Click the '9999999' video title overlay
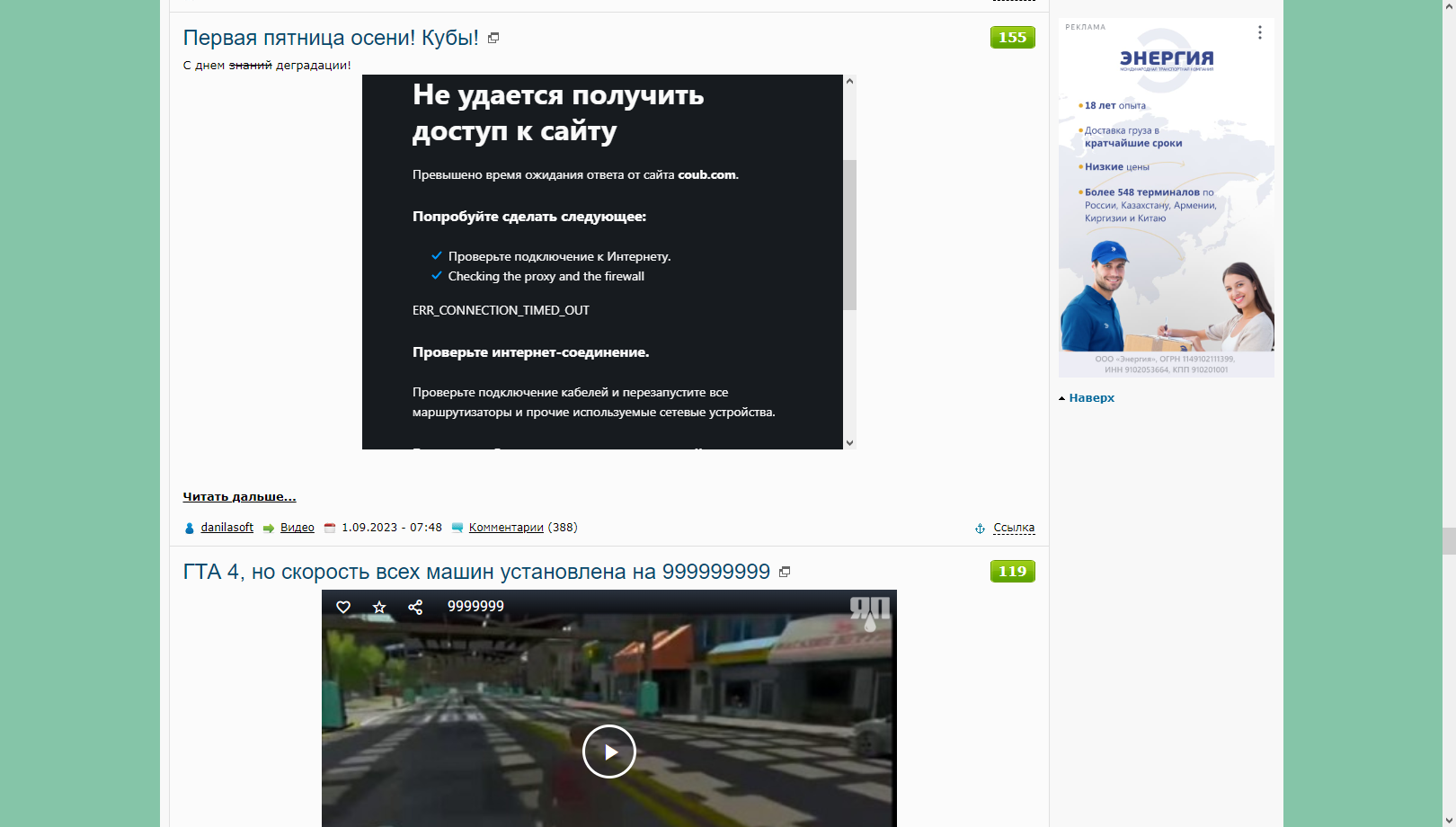Image resolution: width=1456 pixels, height=827 pixels. coord(475,607)
